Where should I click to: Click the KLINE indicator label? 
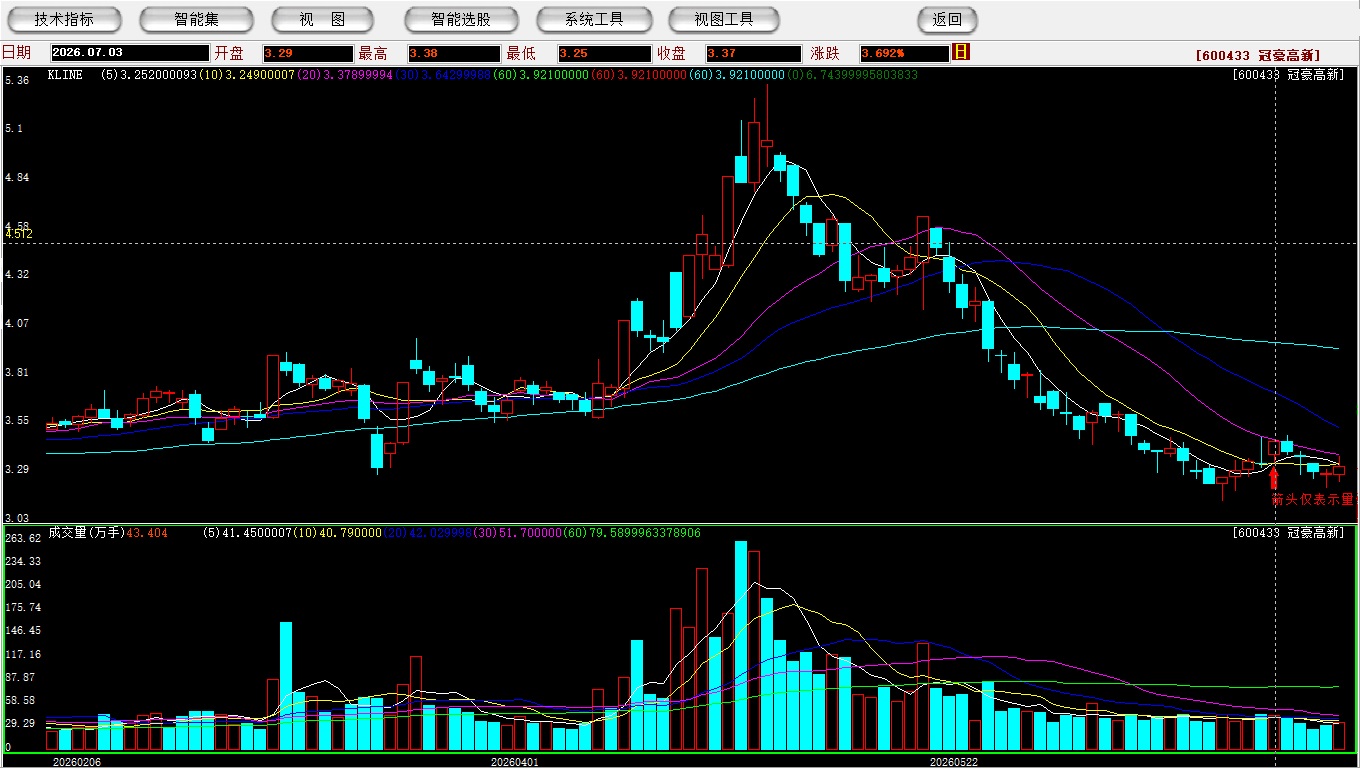pos(65,75)
